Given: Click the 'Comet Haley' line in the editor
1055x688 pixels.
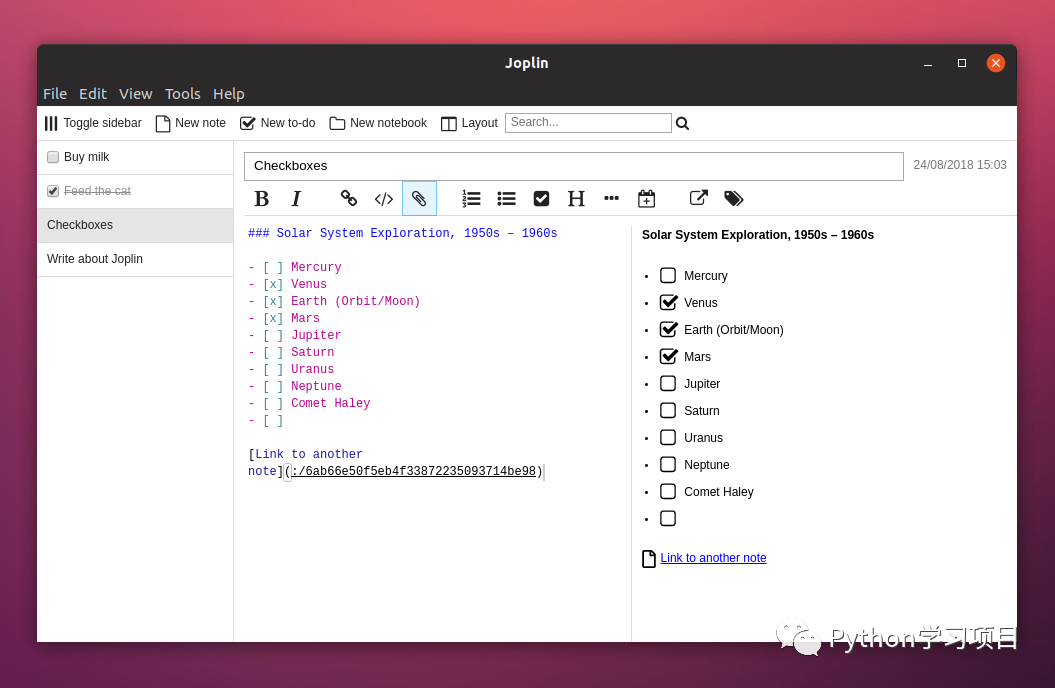Looking at the screenshot, I should coord(309,403).
